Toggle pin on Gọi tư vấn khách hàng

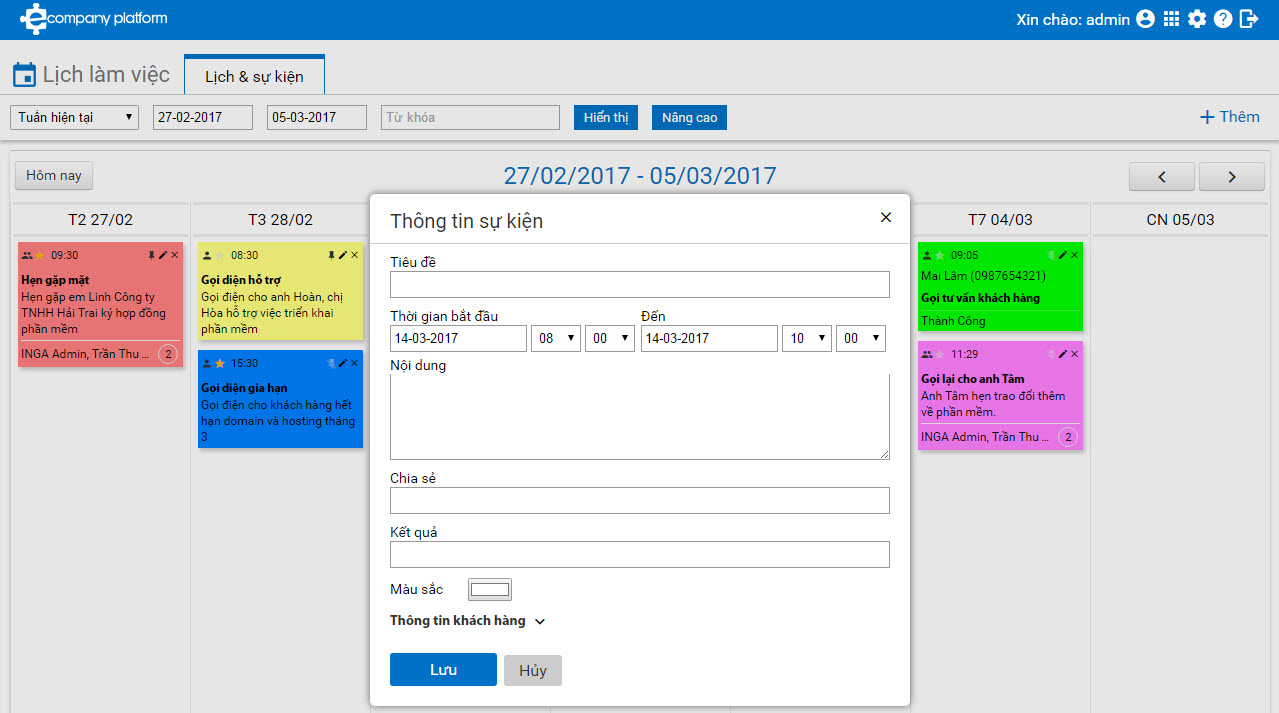pos(1051,255)
